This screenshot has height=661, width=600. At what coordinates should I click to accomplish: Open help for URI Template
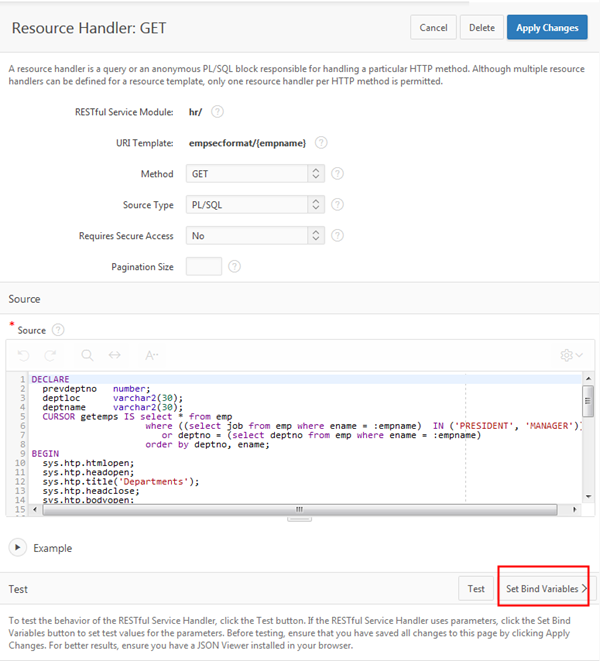(321, 142)
